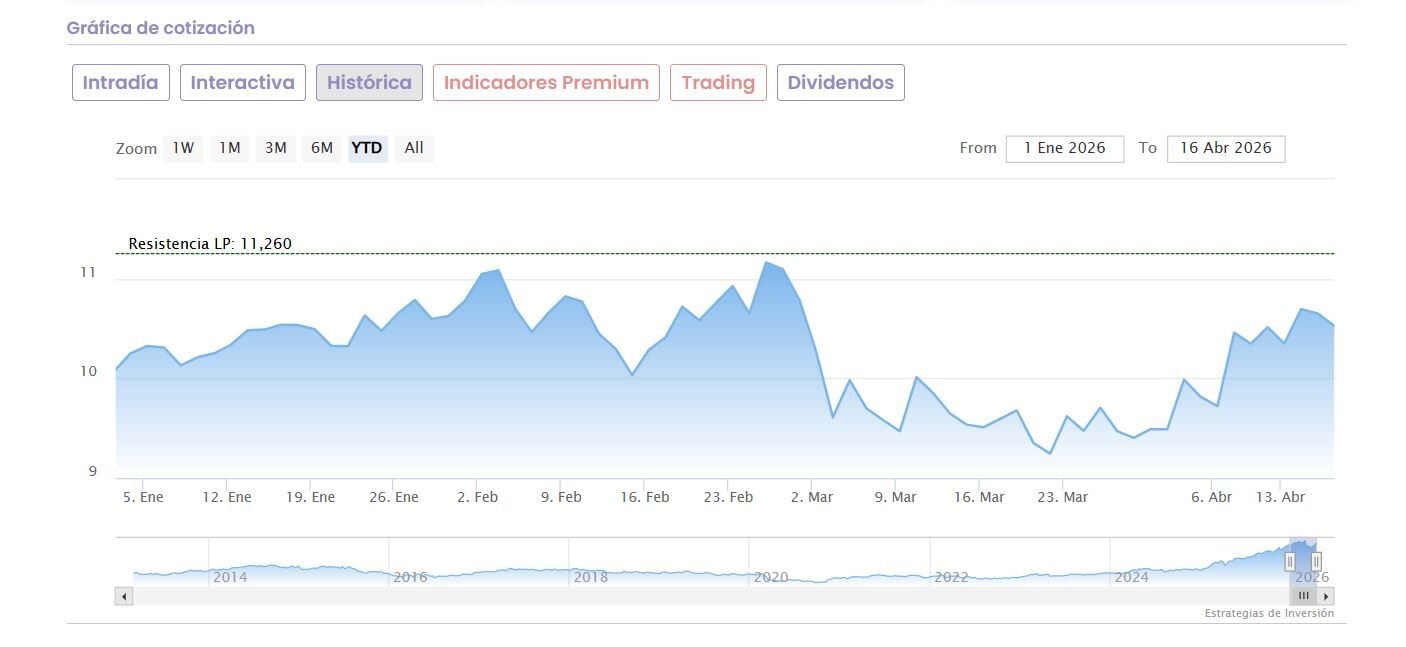Viewport: 1406px width, 647px height.
Task: Open Indicadores Premium tab
Action: 546,83
